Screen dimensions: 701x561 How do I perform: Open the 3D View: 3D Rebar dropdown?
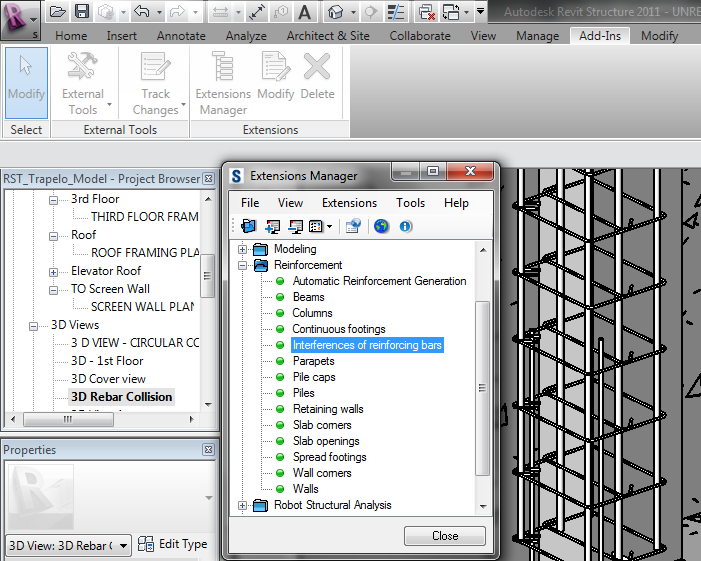pyautogui.click(x=123, y=545)
